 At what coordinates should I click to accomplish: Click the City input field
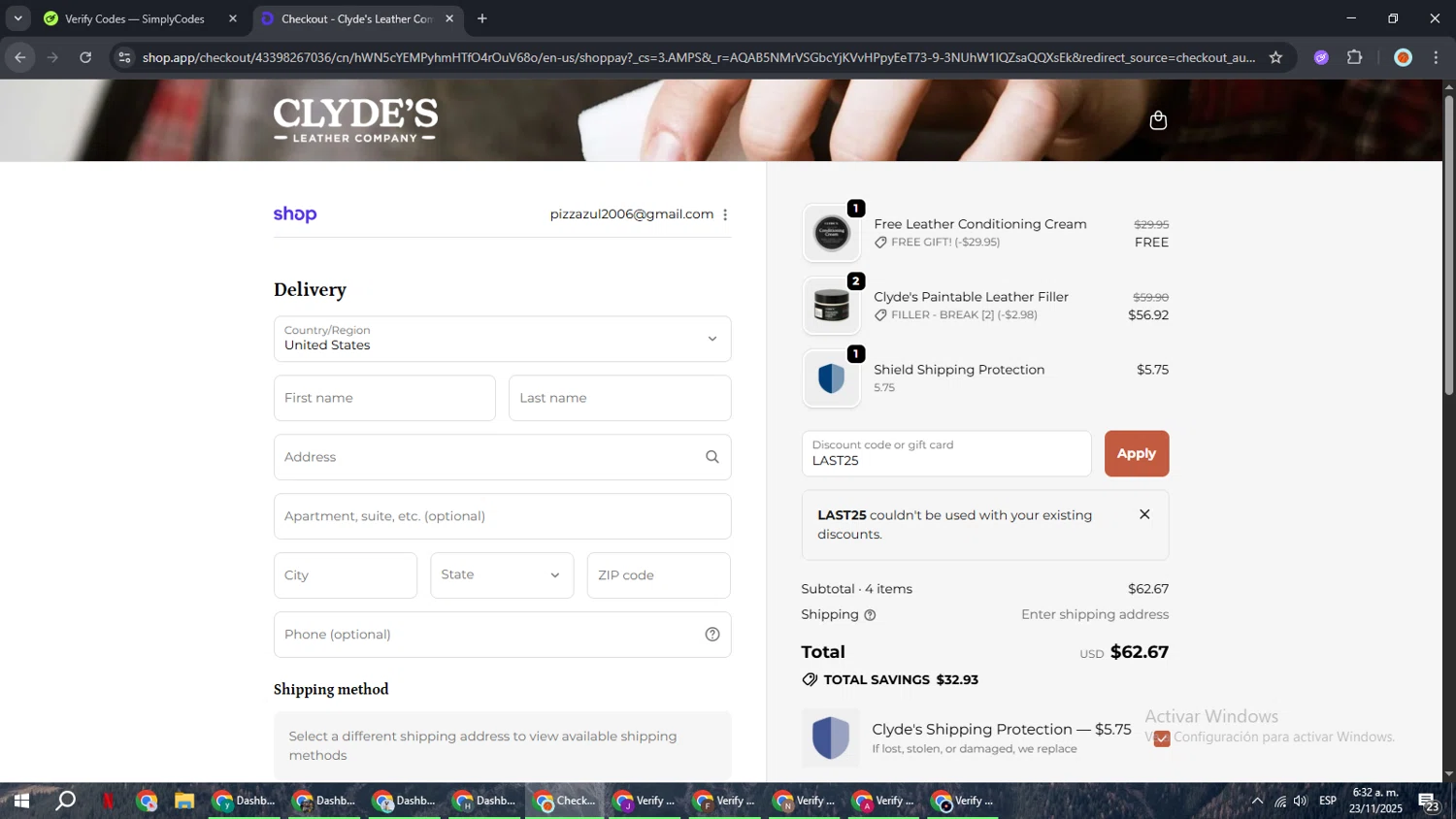coord(346,575)
